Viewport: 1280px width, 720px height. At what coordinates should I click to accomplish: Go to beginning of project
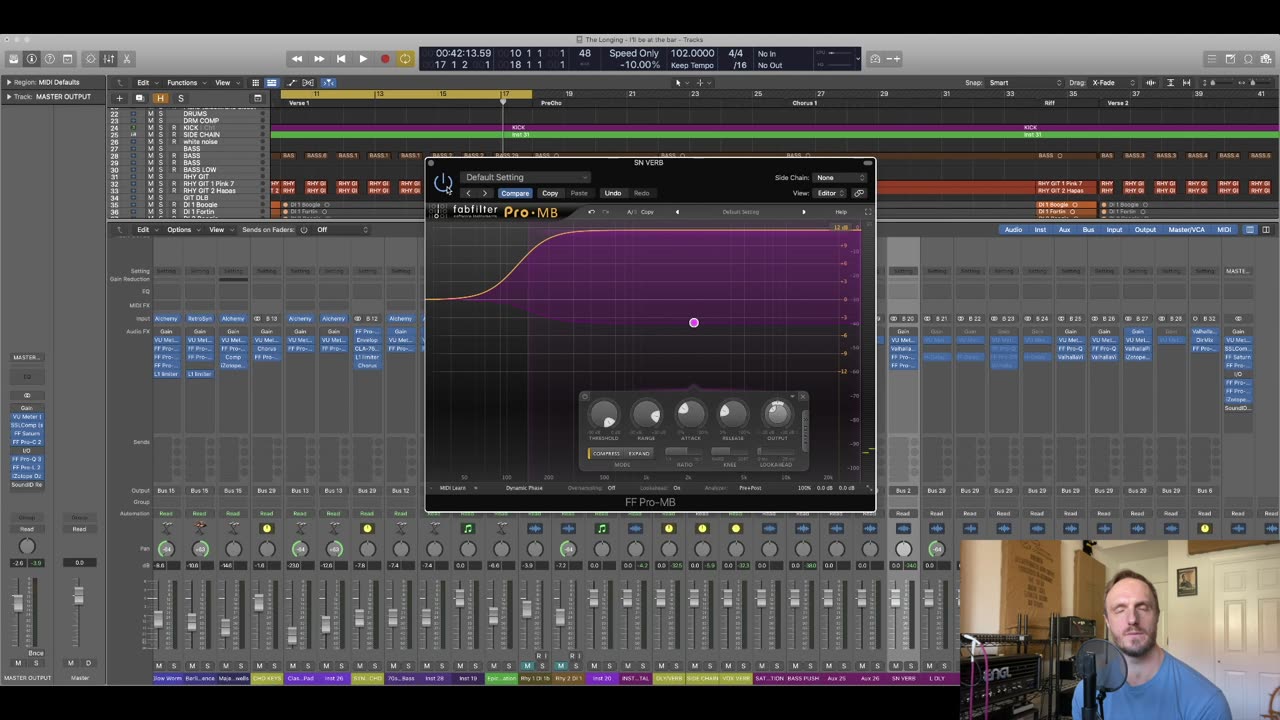click(341, 59)
